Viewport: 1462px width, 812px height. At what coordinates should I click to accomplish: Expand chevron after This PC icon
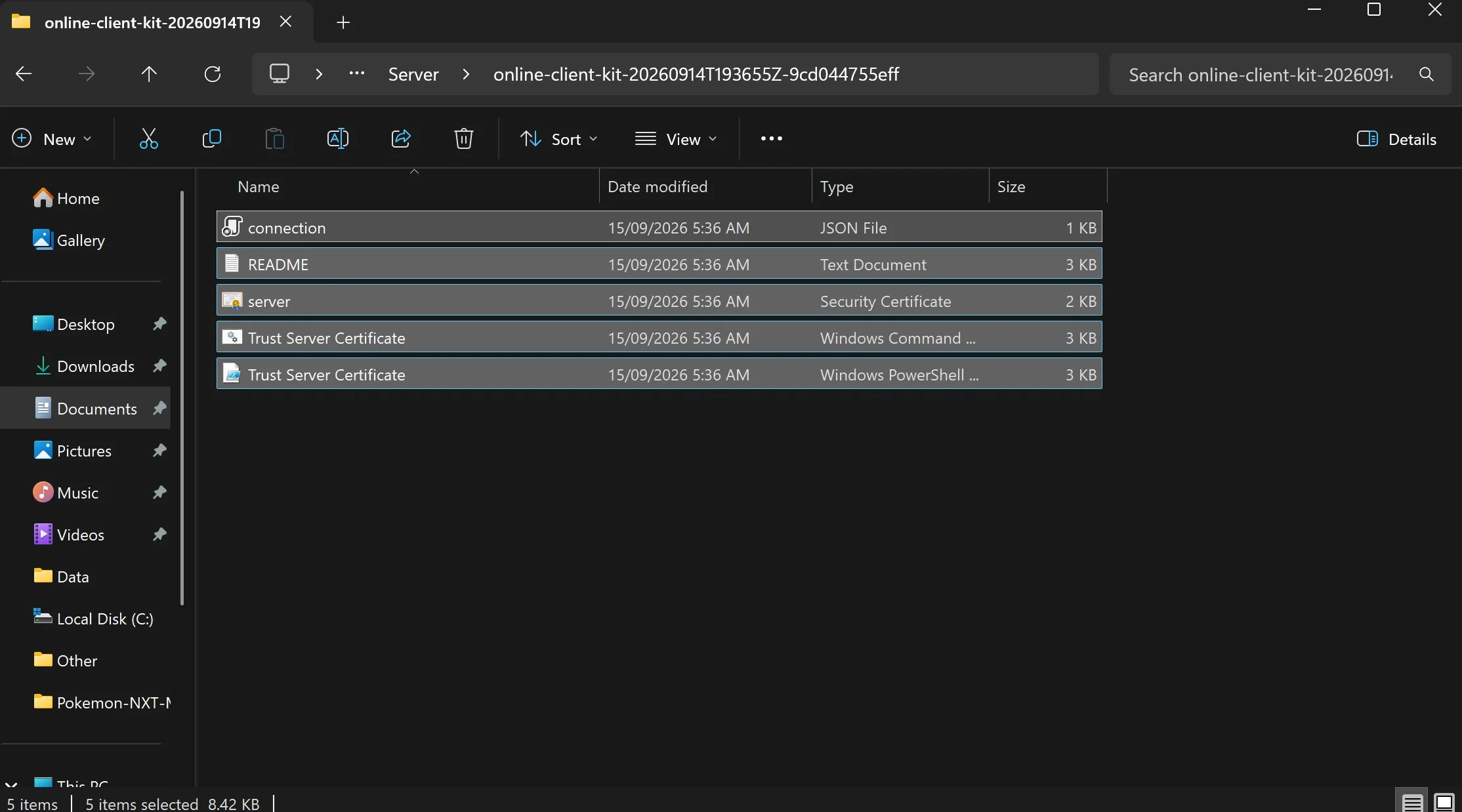pyautogui.click(x=319, y=74)
